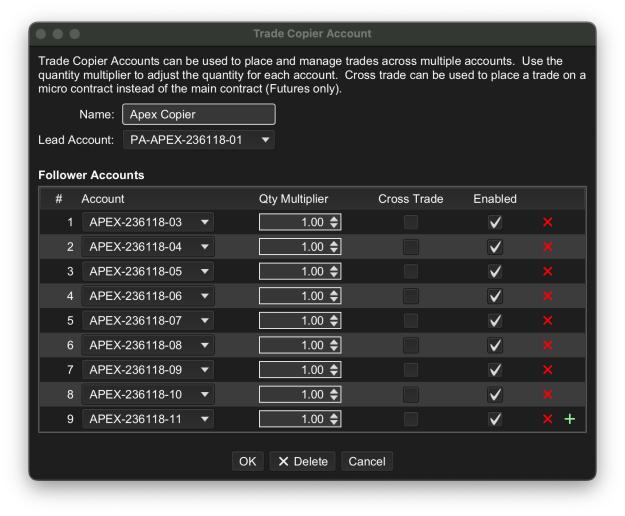Remove follower account APEX-236118-06 with red X

(x=548, y=296)
